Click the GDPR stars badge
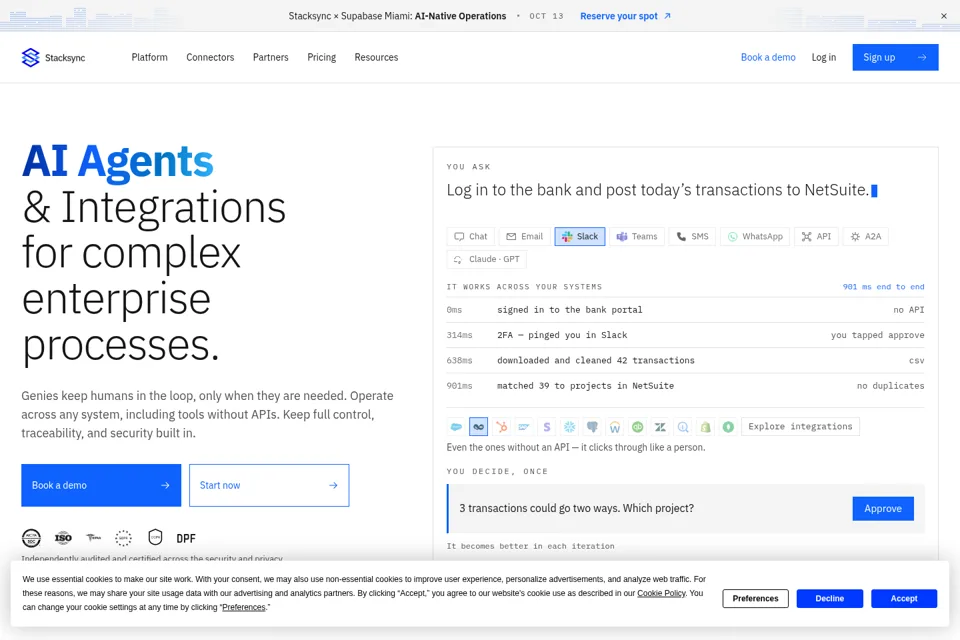This screenshot has height=640, width=960. (x=124, y=538)
